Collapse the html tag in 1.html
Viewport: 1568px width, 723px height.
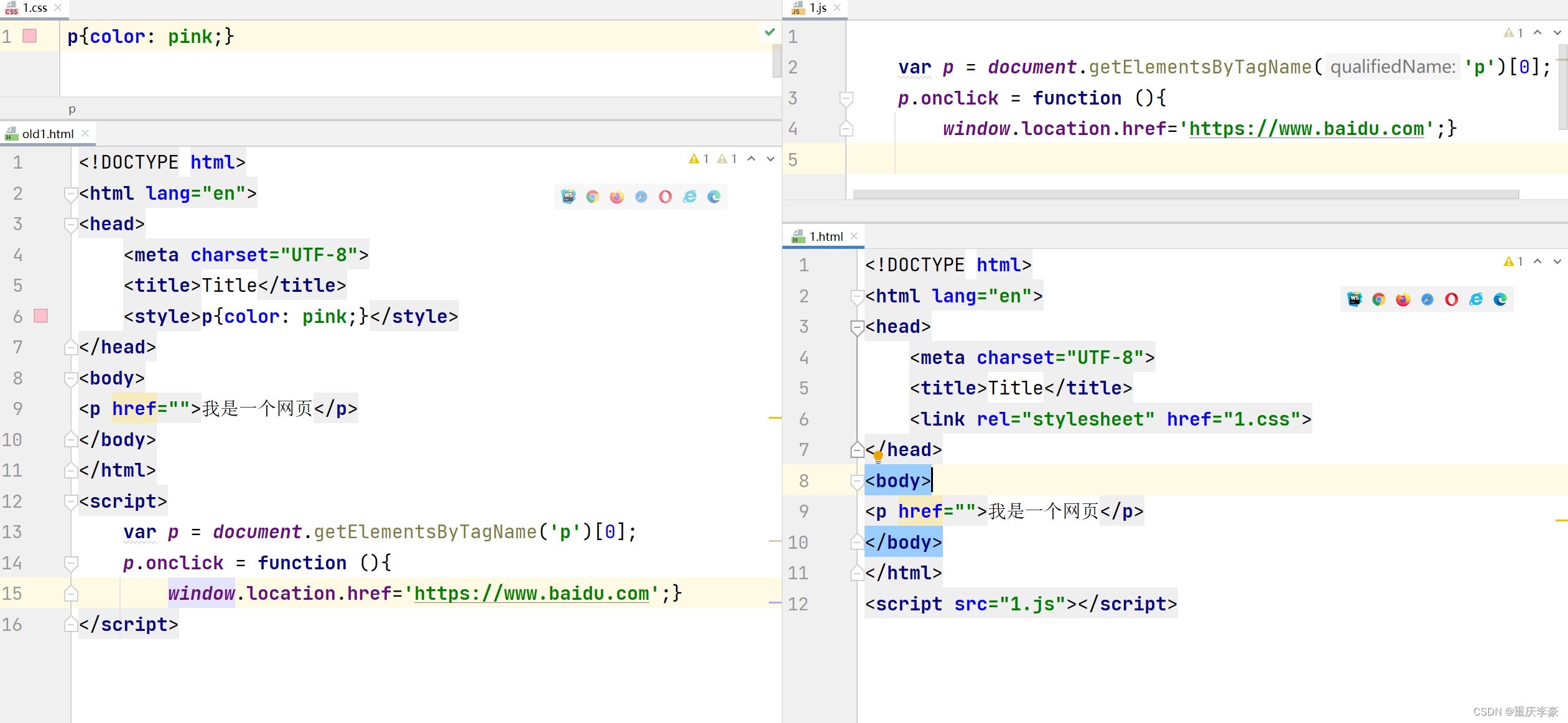857,297
